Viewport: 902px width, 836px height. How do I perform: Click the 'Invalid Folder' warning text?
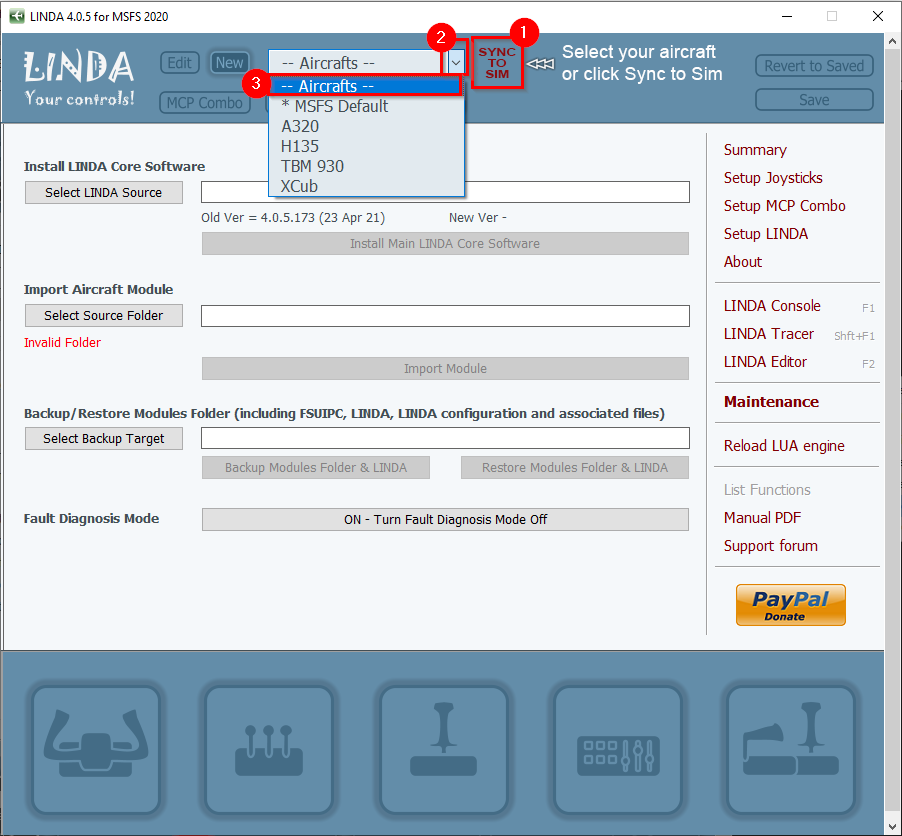tap(62, 342)
